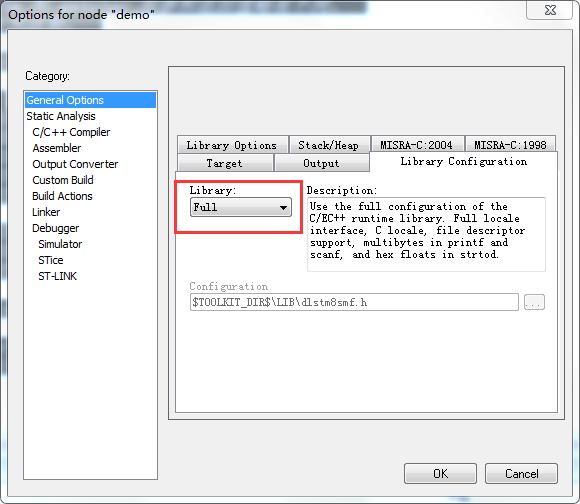Select the Library Configuration tab
Image resolution: width=580 pixels, height=504 pixels.
[x=463, y=162]
